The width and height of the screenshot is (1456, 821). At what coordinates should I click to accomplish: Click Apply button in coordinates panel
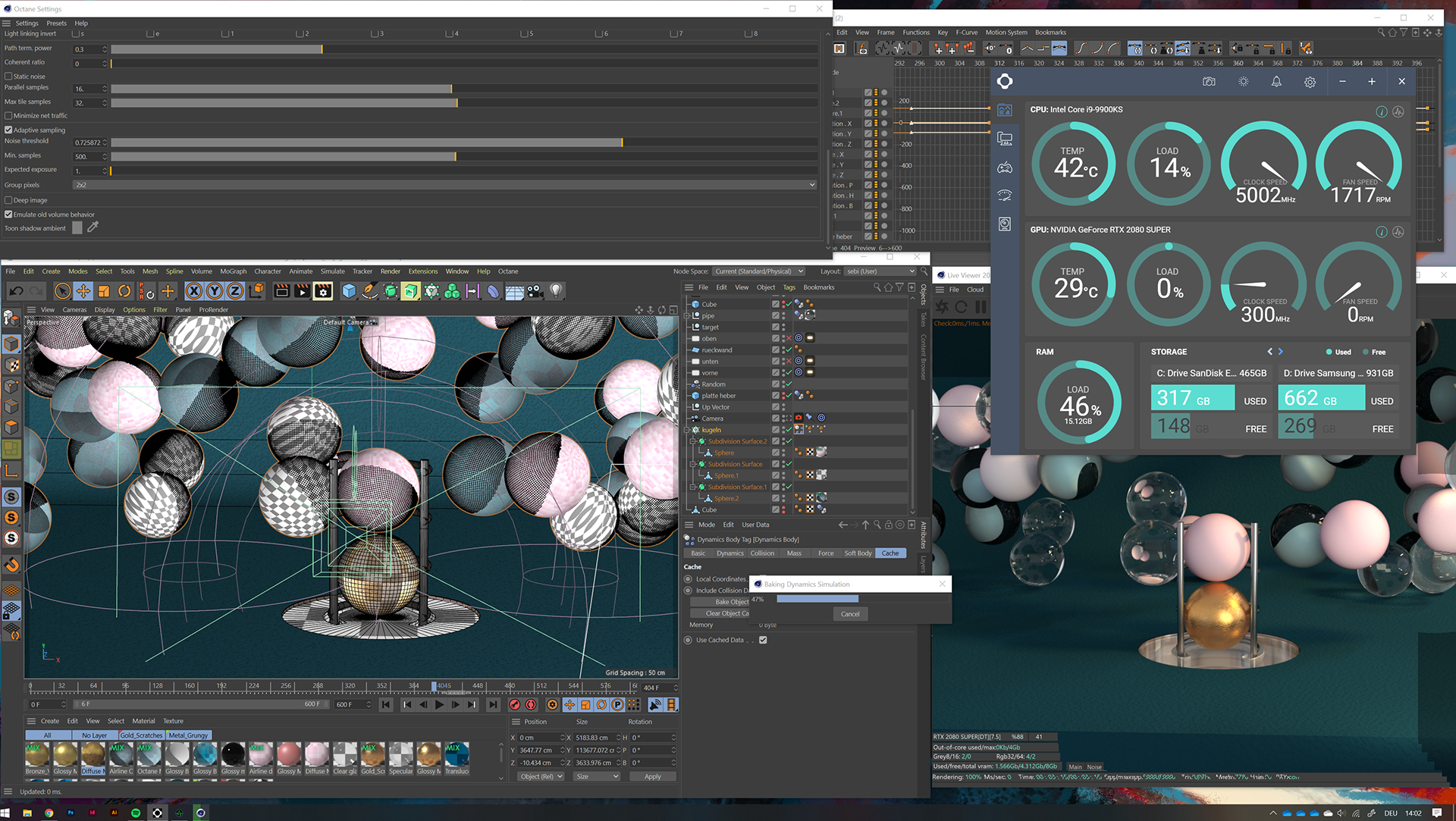coord(652,776)
